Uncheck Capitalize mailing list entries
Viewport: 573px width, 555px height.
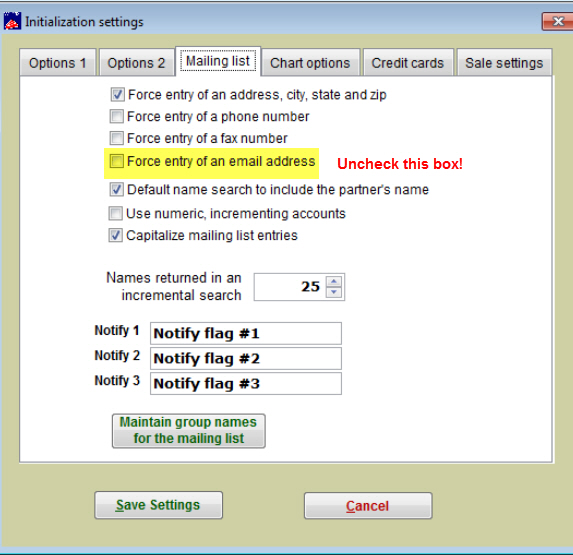point(115,235)
